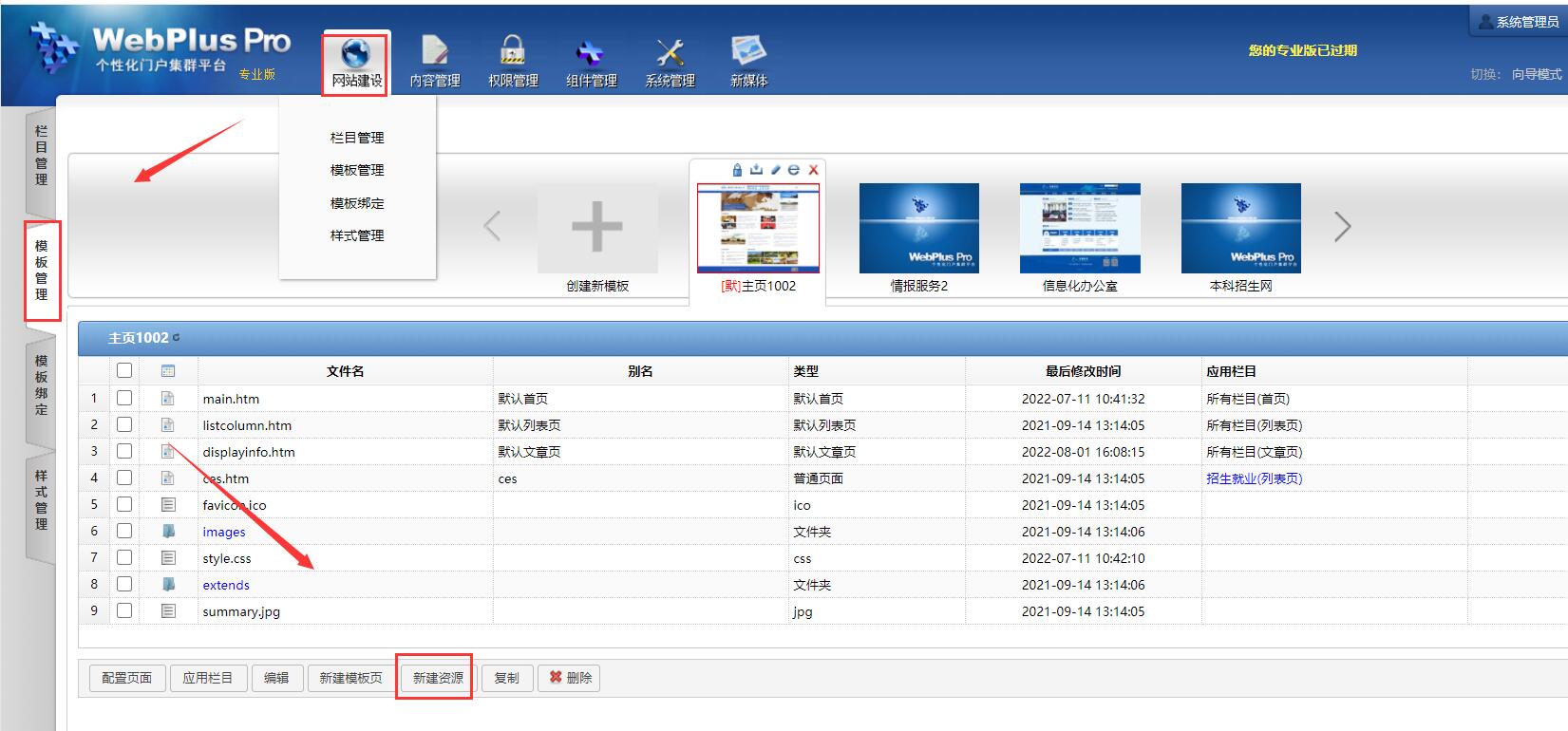This screenshot has height=731, width=1568.
Task: Open the 内容管理 content management icon
Action: pyautogui.click(x=434, y=51)
